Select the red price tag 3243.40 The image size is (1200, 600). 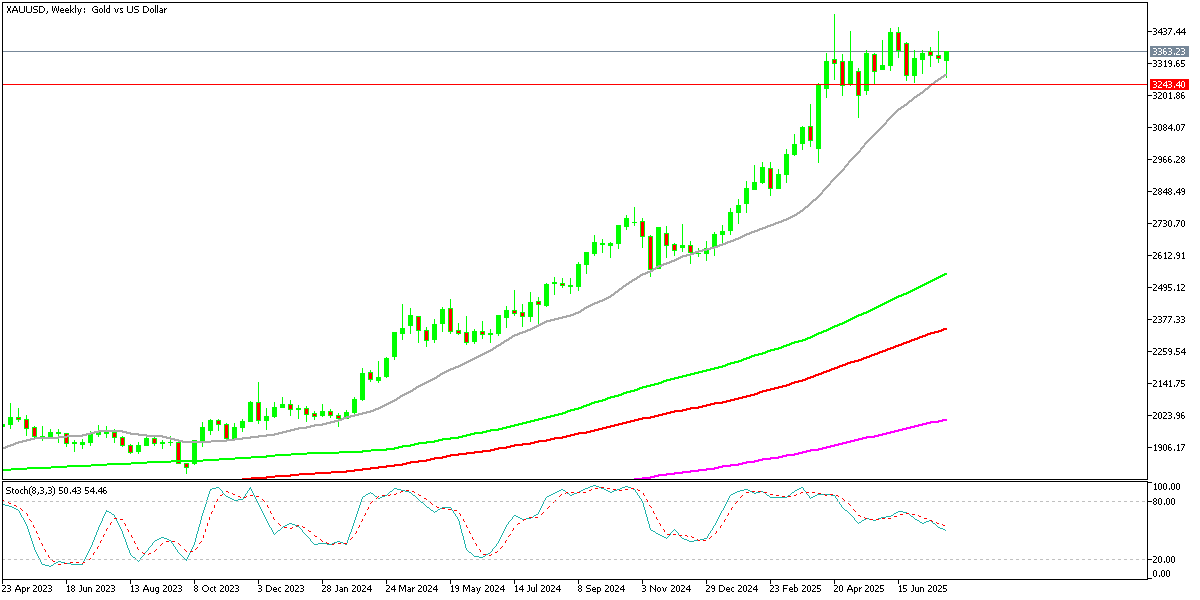pyautogui.click(x=1168, y=86)
